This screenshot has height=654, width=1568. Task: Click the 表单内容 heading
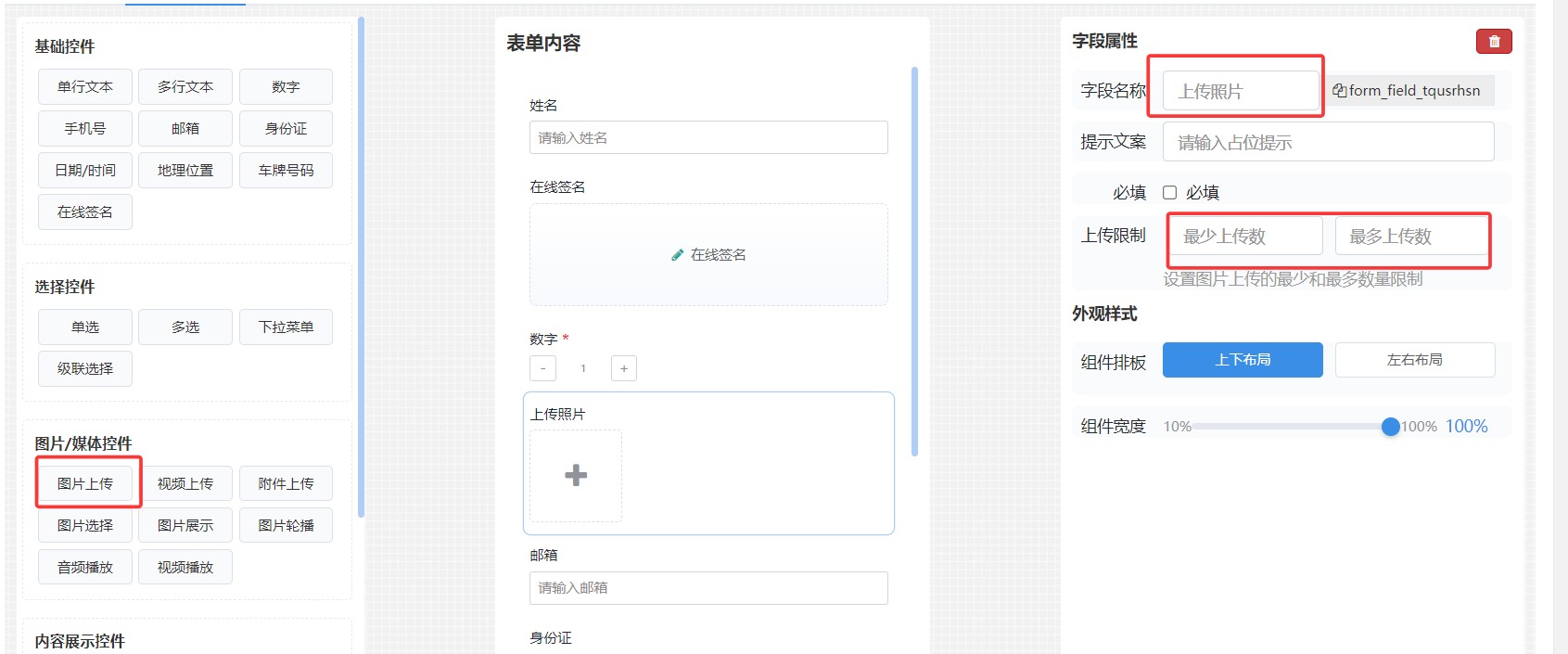pyautogui.click(x=543, y=43)
